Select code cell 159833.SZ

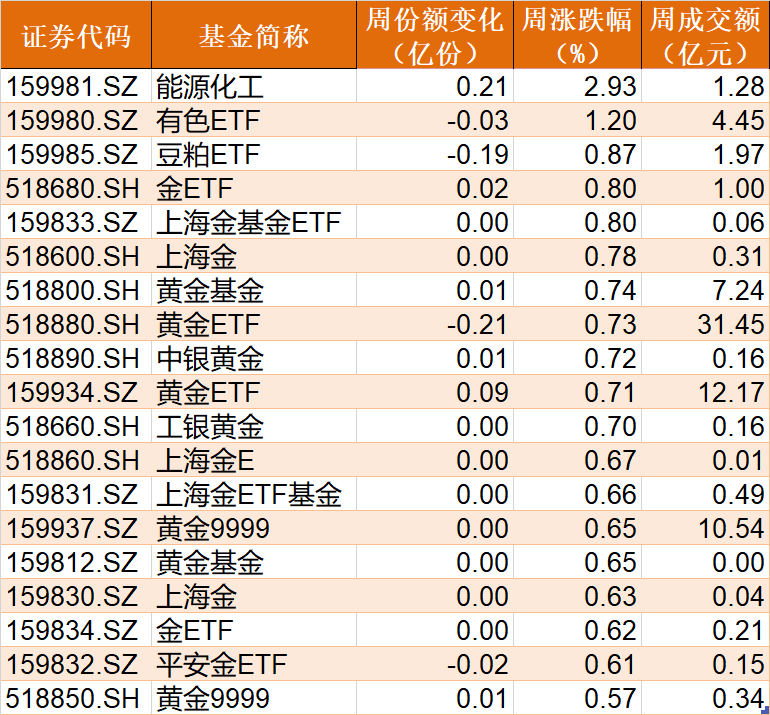[x=76, y=222]
